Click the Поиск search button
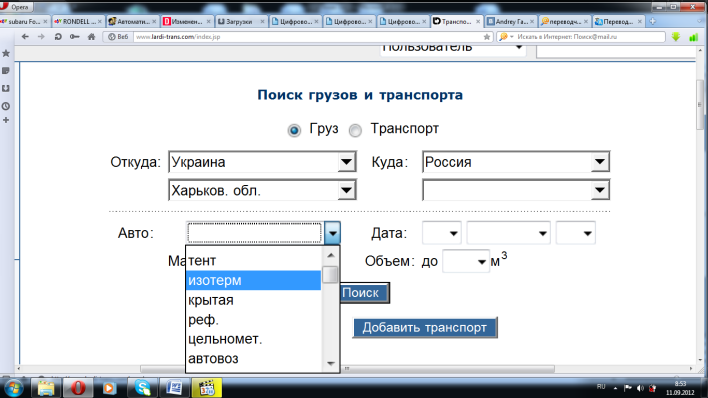Viewport: 708px width, 398px height. click(x=364, y=293)
